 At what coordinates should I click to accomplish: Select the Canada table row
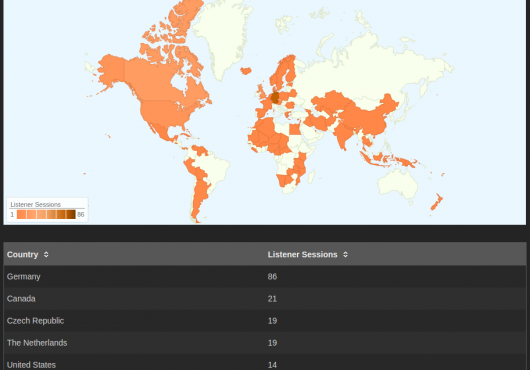click(265, 299)
